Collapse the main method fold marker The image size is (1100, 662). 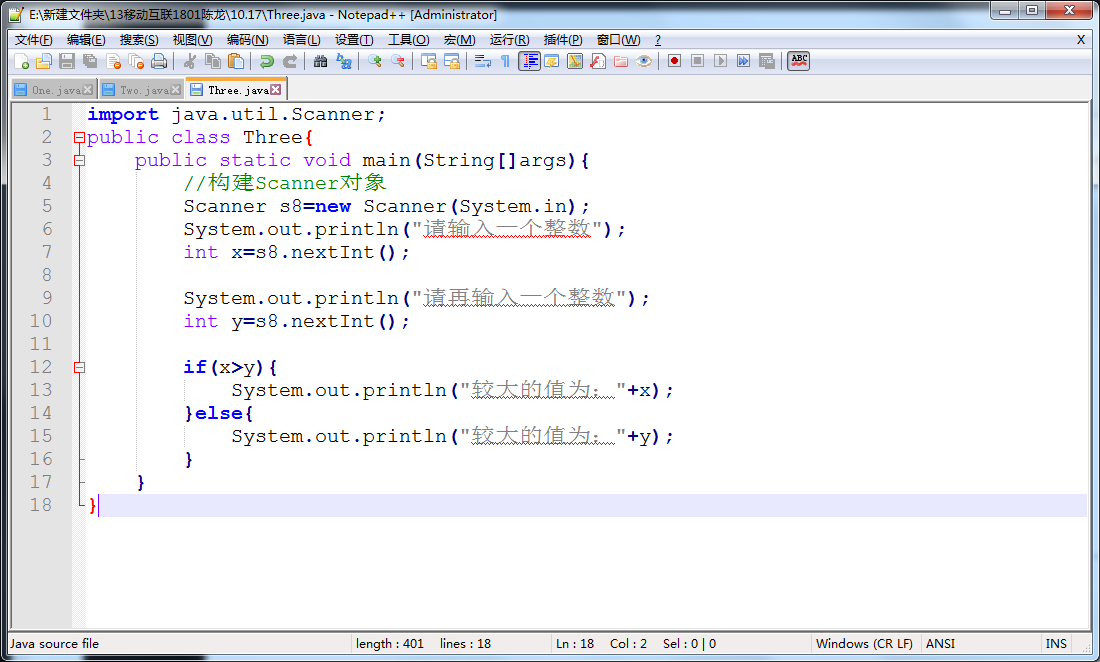[79, 161]
